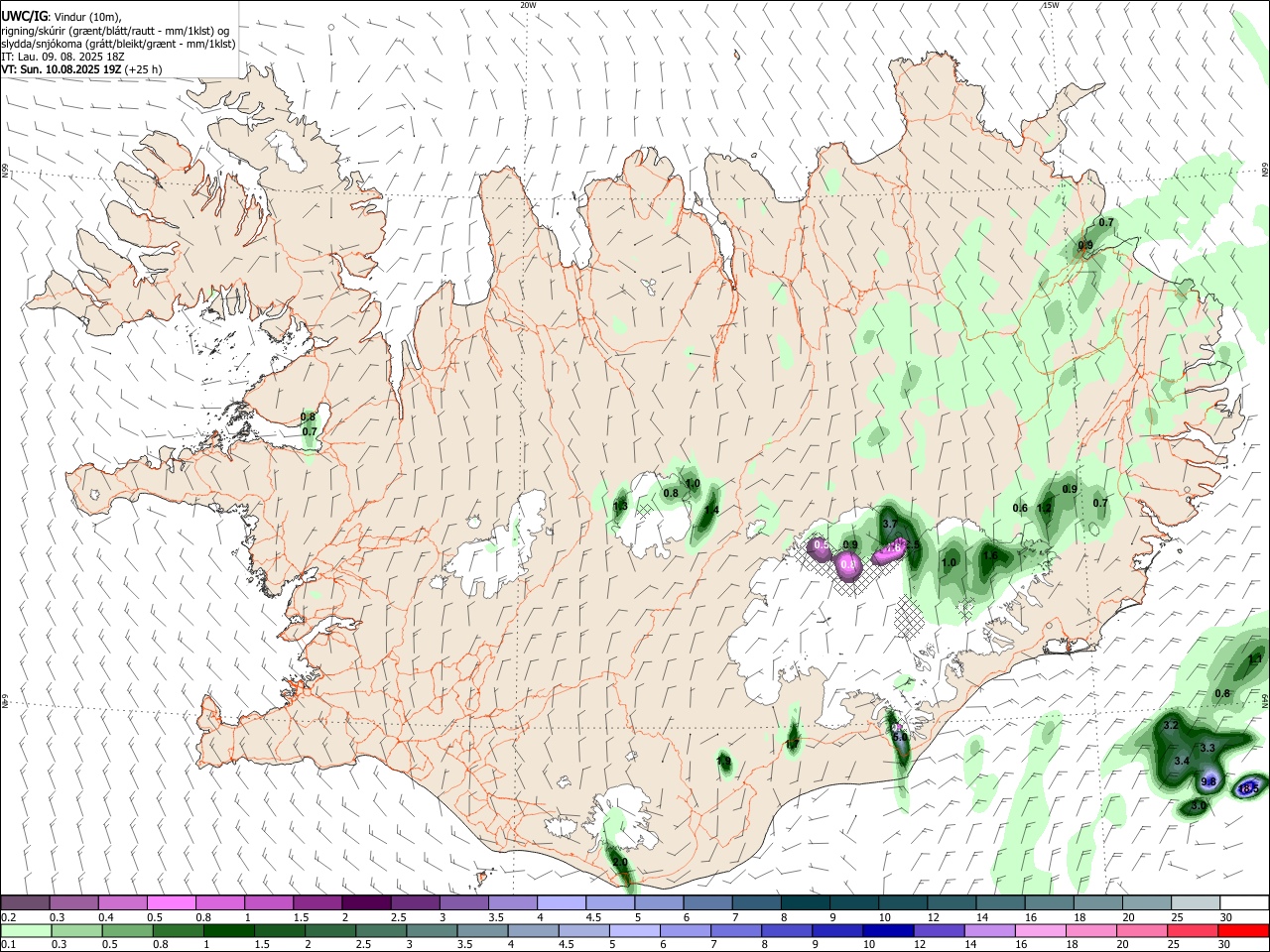1270x952 pixels.
Task: Select the white 30+ swatch in top legend row
Action: pos(1243,902)
